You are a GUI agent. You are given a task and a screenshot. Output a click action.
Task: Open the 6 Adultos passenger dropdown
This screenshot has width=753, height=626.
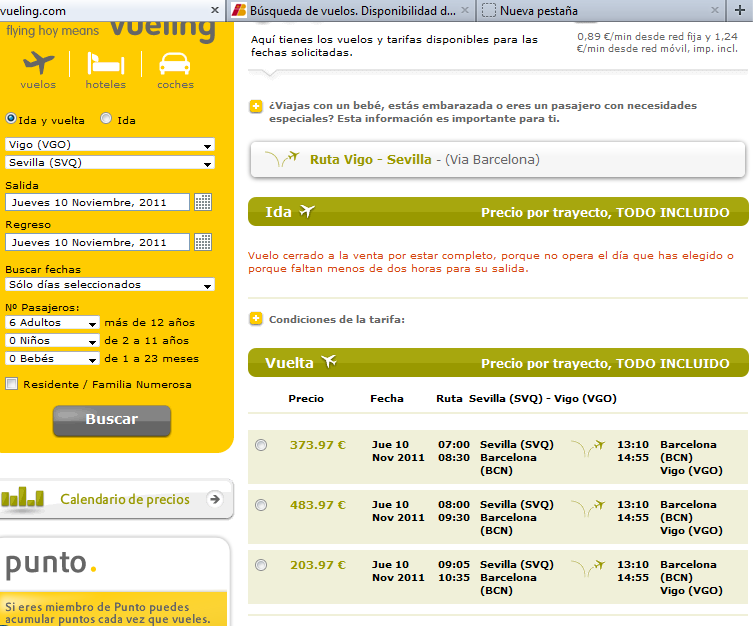pos(52,323)
